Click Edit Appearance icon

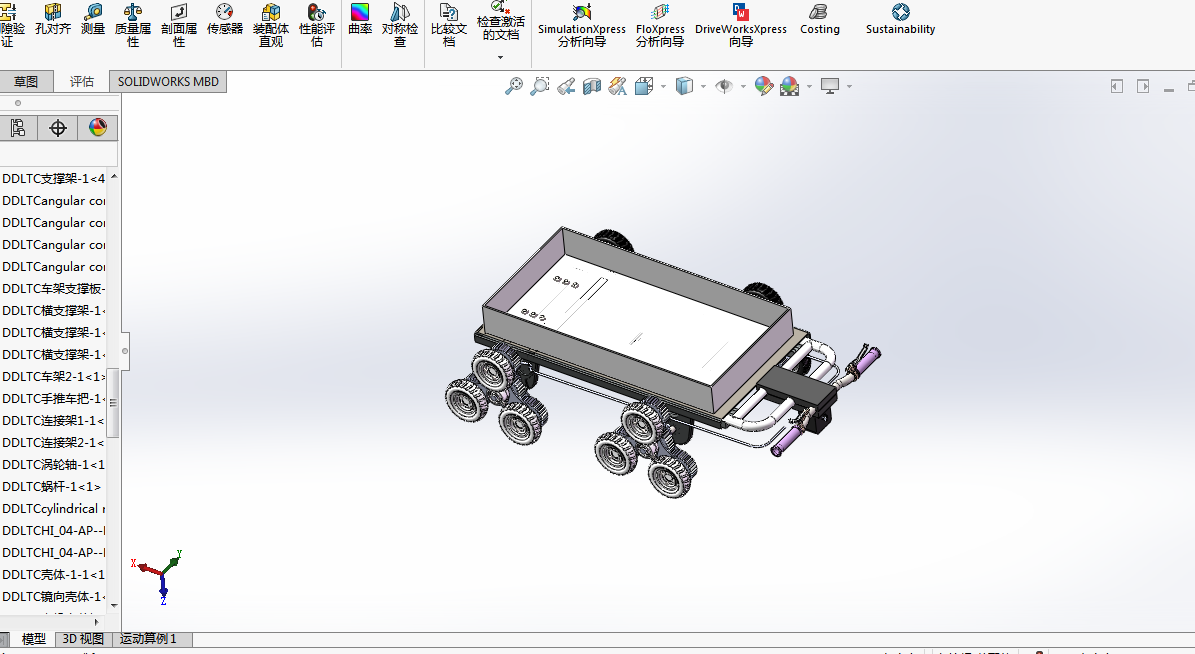click(x=764, y=86)
